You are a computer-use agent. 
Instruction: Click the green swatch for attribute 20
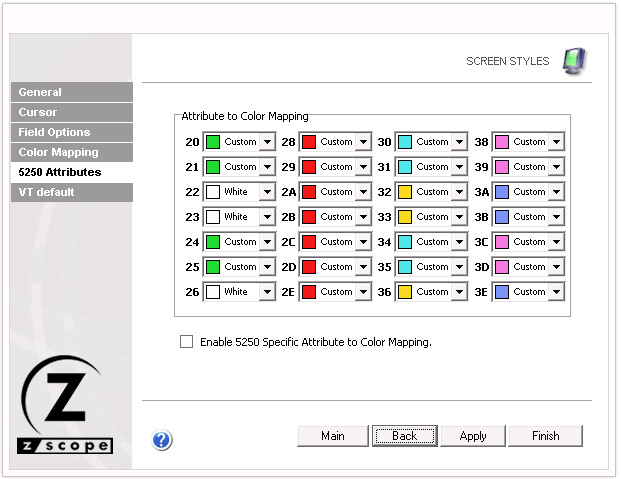(213, 142)
